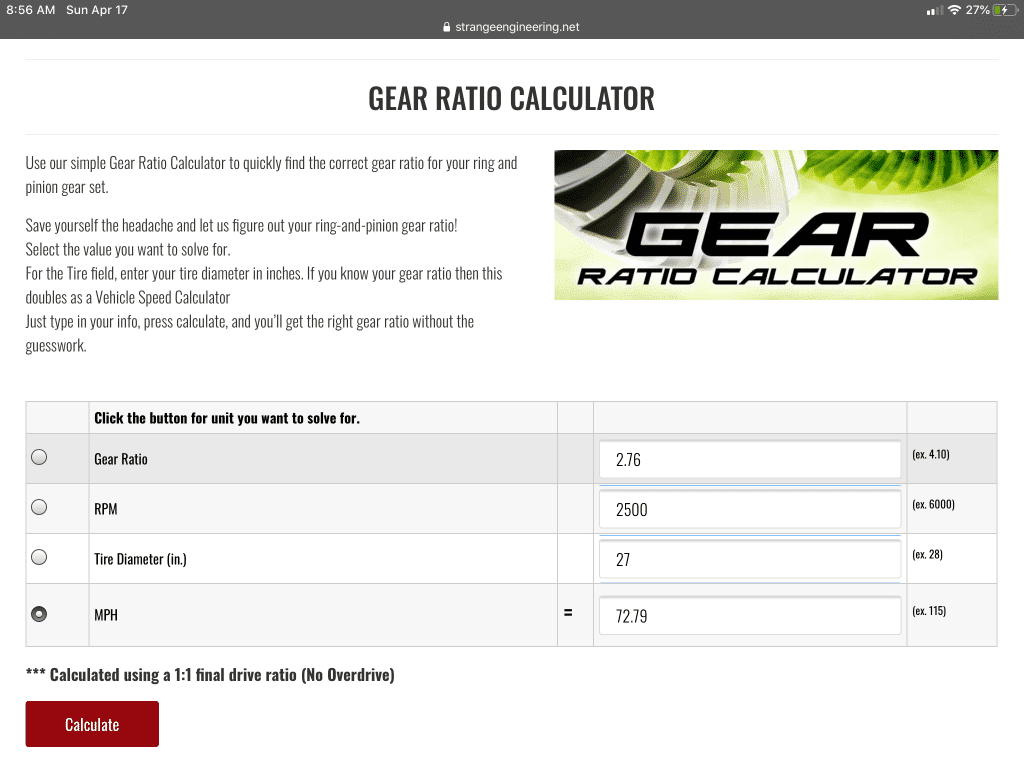Click the MPH result input field
The image size is (1024, 768).
point(750,616)
